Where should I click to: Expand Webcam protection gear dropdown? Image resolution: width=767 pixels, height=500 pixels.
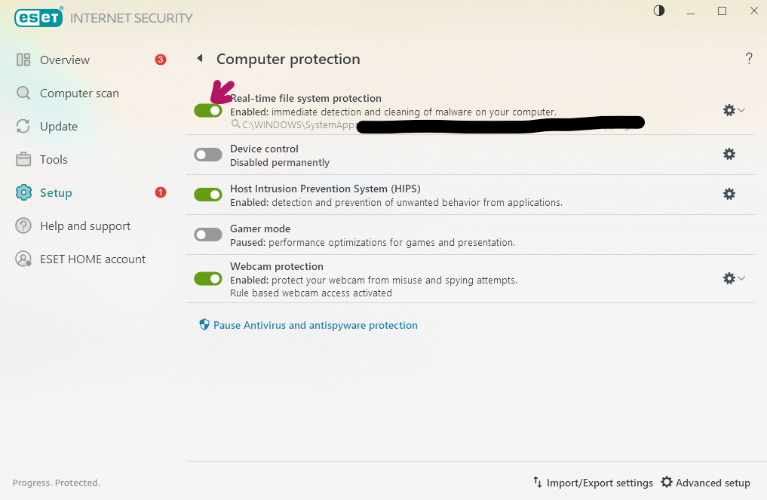[x=734, y=279]
